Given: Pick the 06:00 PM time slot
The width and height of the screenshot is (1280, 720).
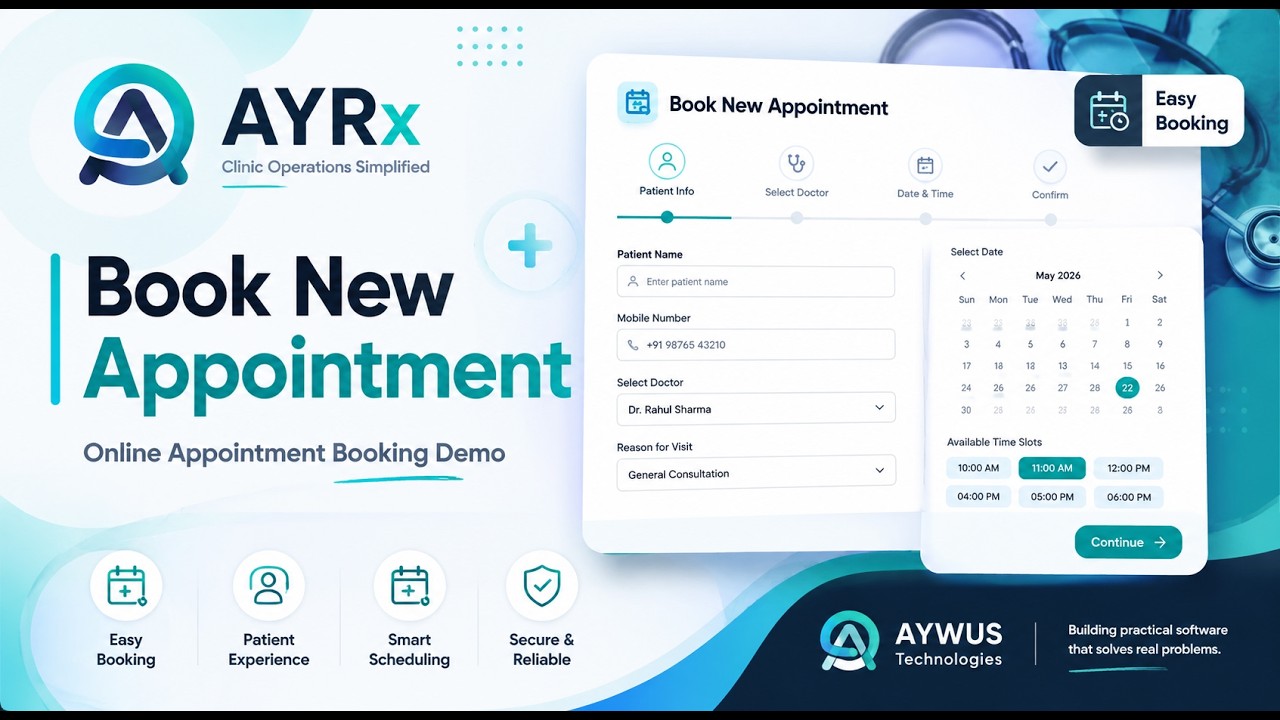Looking at the screenshot, I should click(x=1128, y=496).
